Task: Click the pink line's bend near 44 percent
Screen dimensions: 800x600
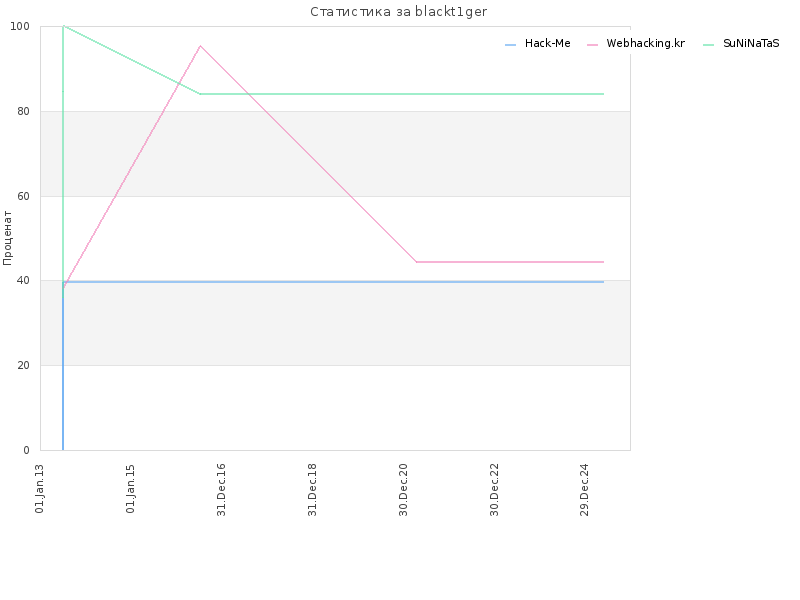Action: click(x=416, y=262)
